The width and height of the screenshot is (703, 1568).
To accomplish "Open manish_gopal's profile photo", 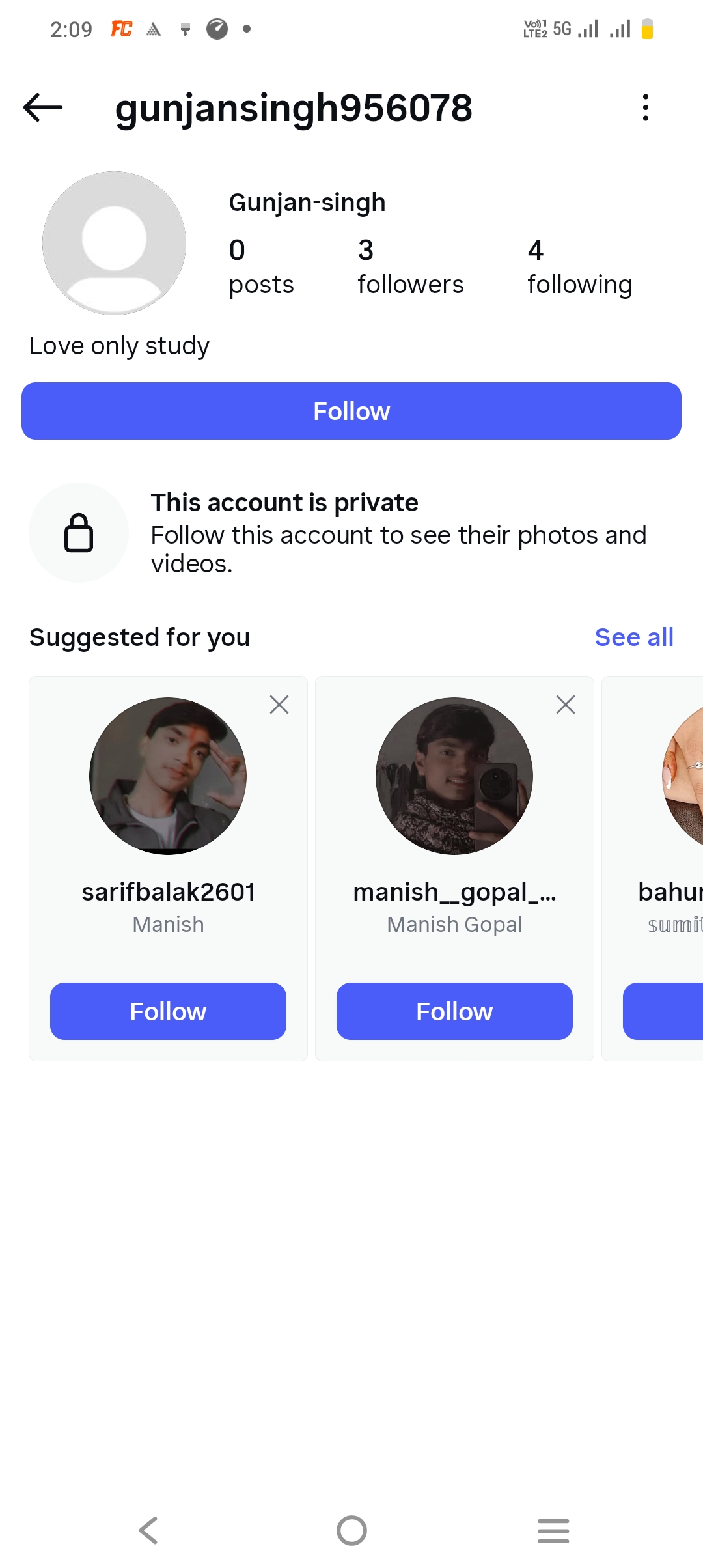I will coord(454,776).
